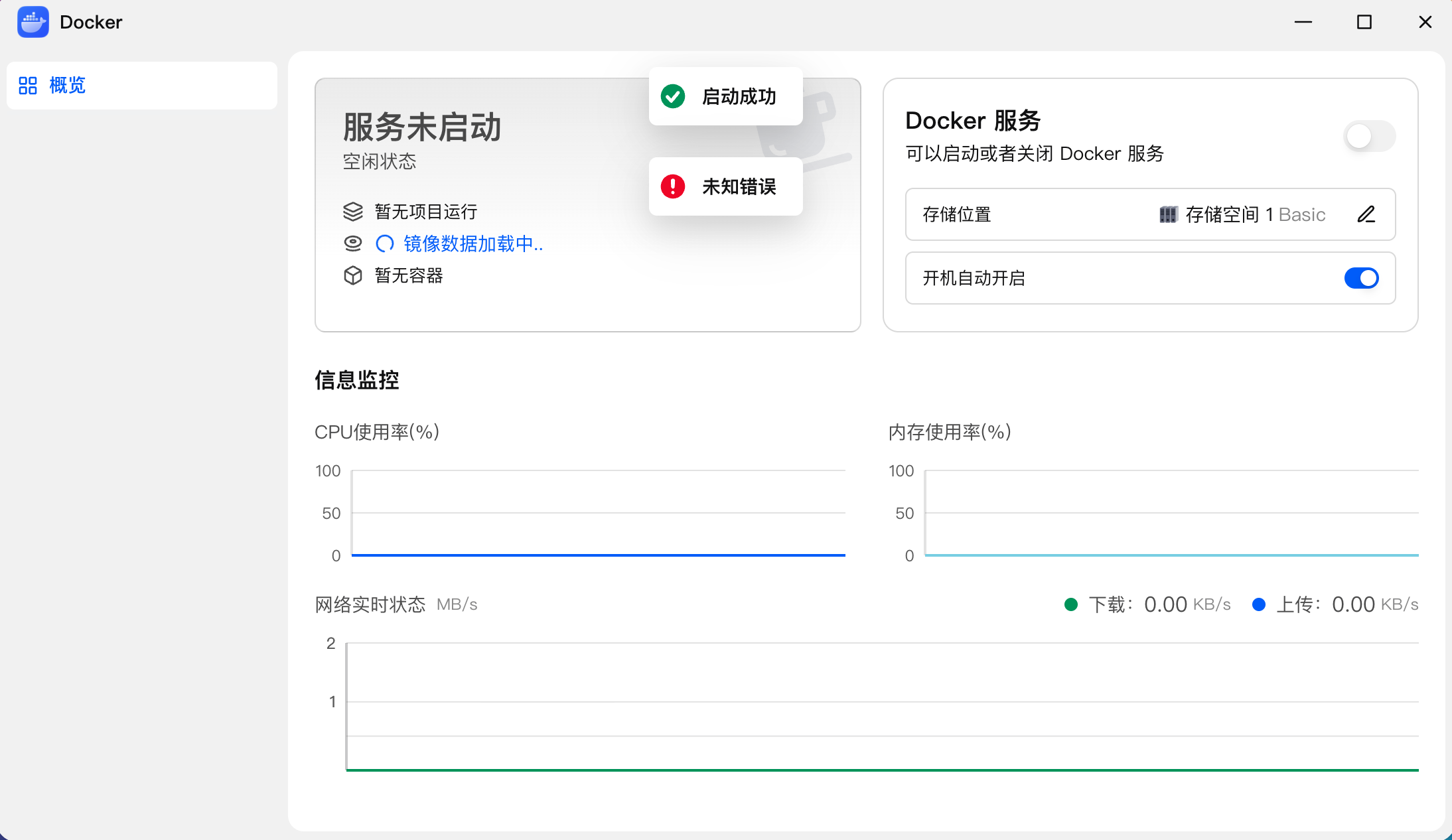Viewport: 1452px width, 840px height.
Task: Click the disk image icon
Action: pos(353,244)
